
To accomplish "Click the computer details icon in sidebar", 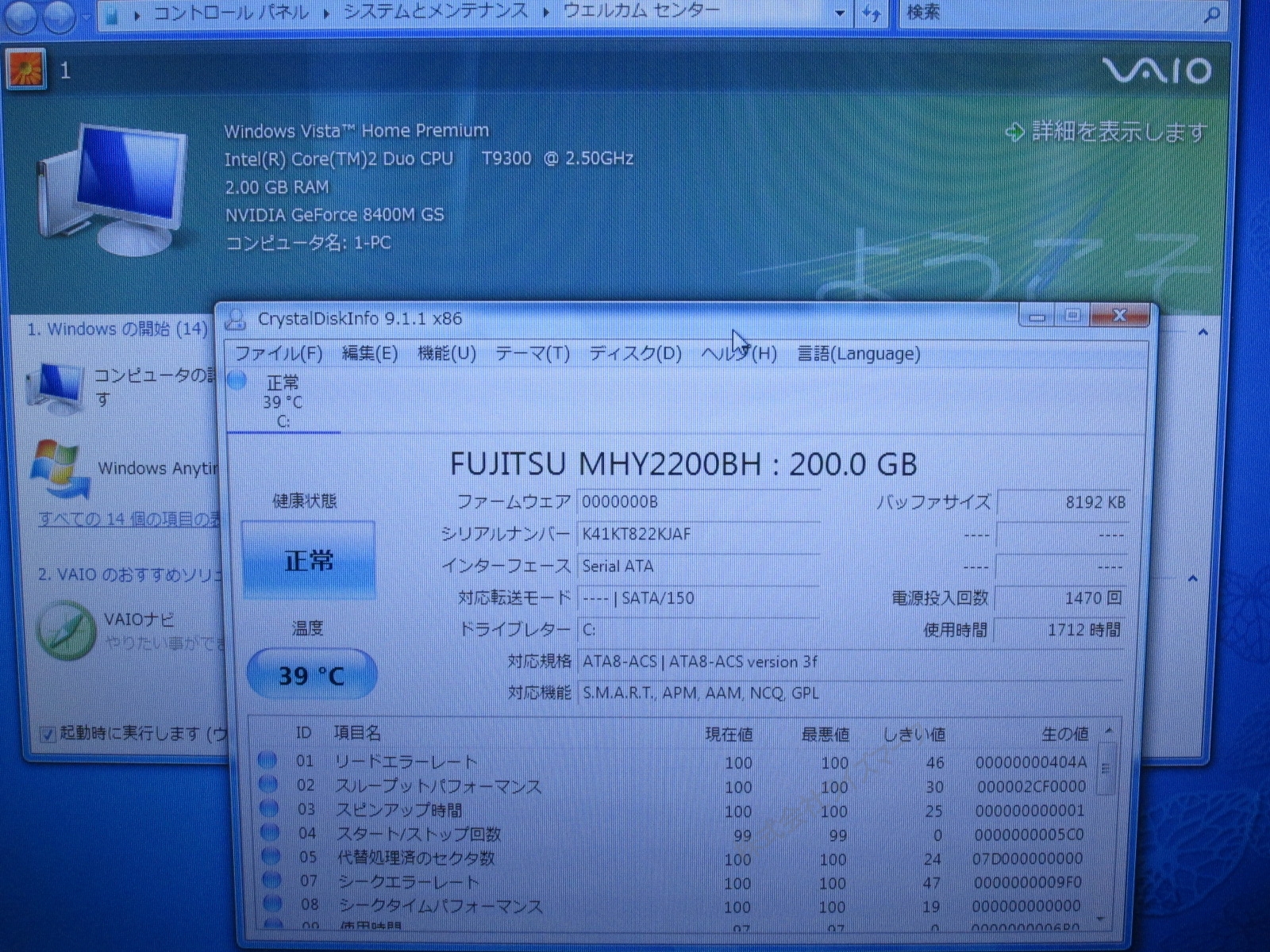I will [54, 386].
